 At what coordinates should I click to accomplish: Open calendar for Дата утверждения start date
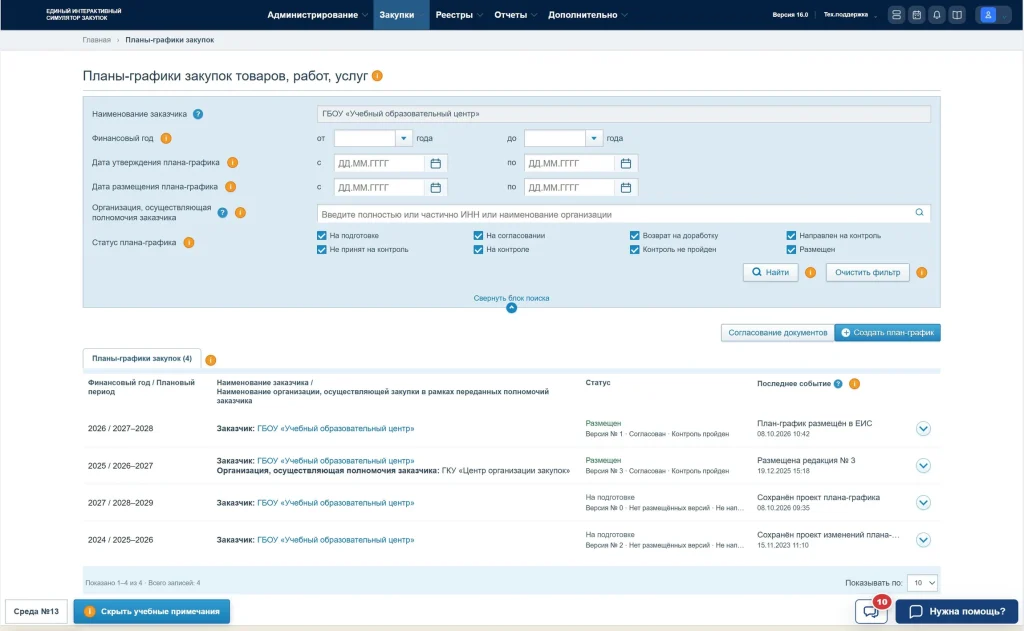point(436,163)
